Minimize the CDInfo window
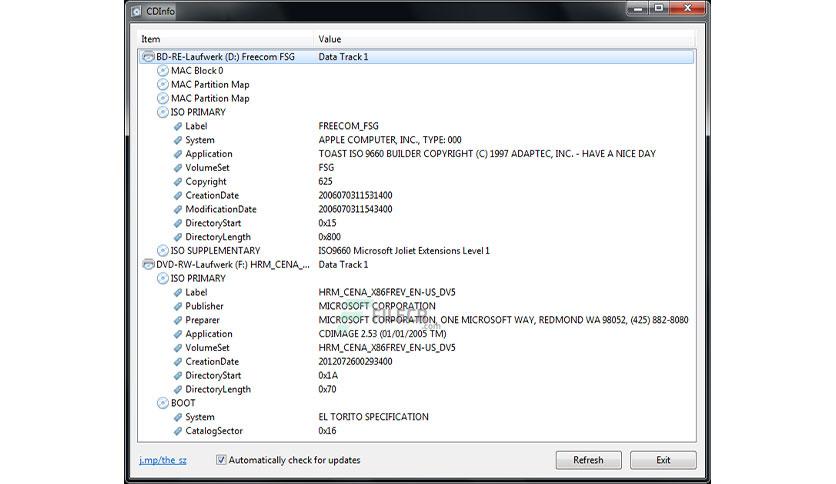The height and width of the screenshot is (484, 836). [638, 9]
